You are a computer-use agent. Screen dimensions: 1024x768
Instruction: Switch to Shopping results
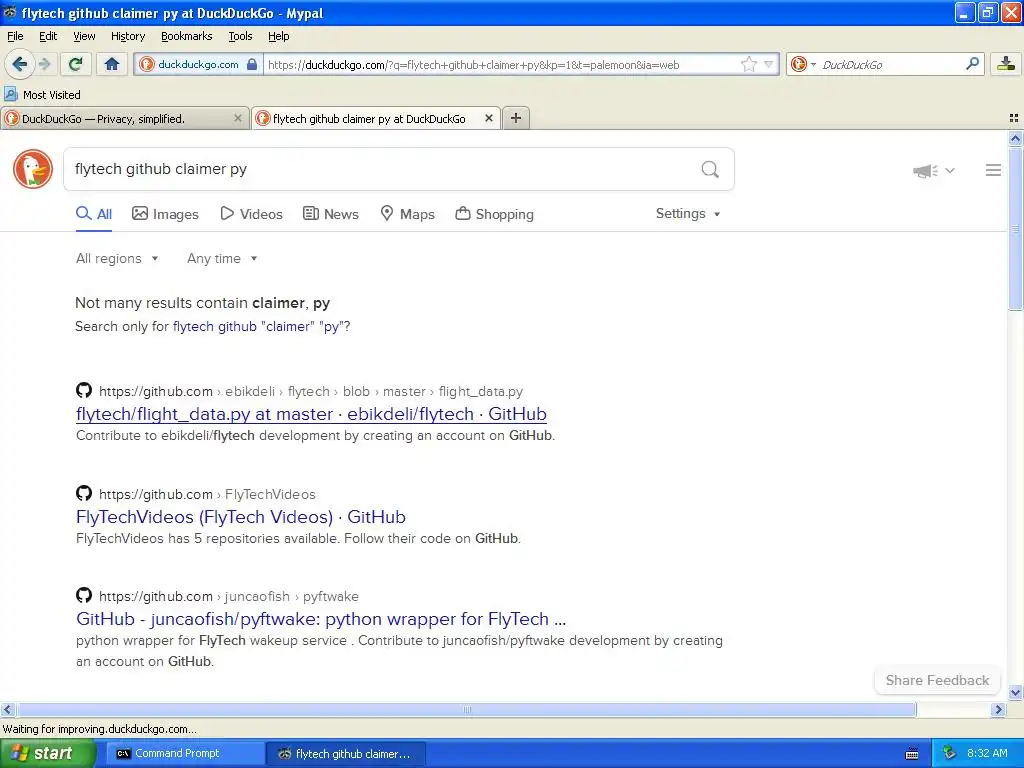[495, 214]
